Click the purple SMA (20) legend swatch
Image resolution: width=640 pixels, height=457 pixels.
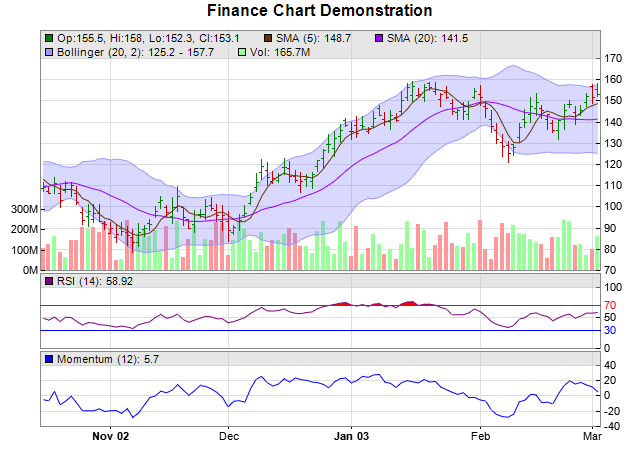379,38
